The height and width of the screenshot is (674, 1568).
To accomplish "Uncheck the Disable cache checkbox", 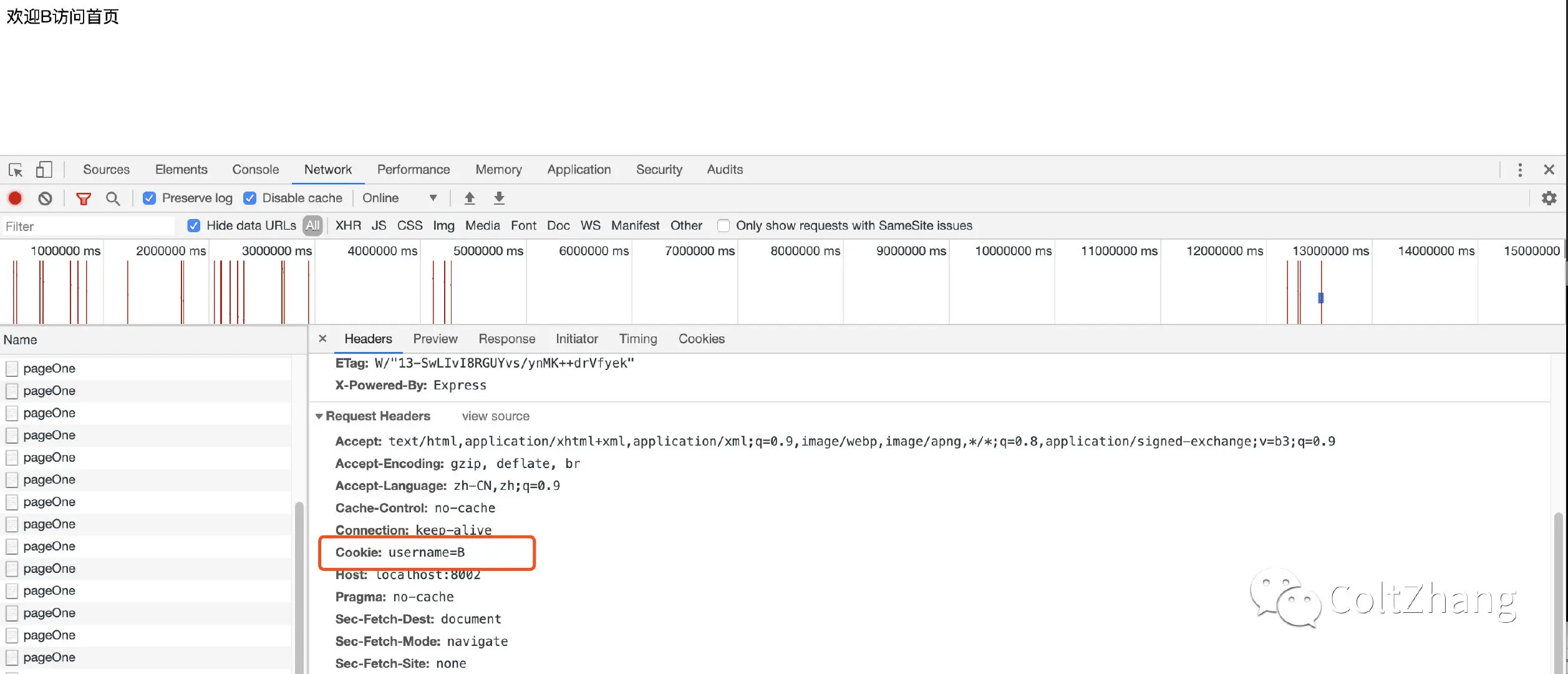I will click(x=249, y=198).
